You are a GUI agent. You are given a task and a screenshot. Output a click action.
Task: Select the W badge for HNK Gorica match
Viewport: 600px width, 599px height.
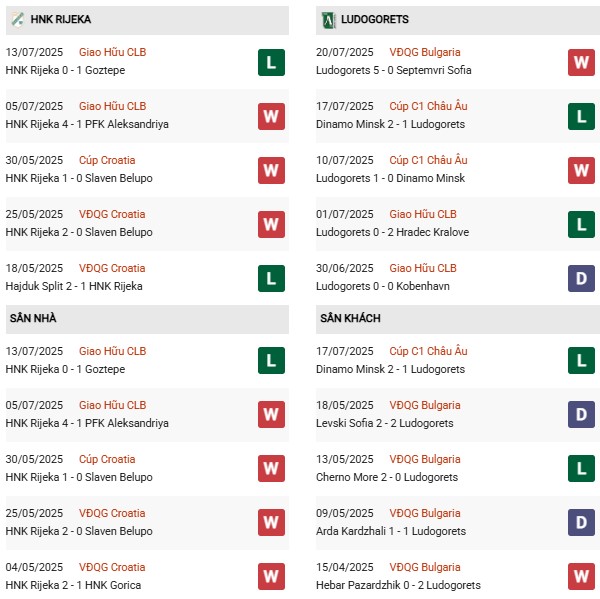(x=271, y=577)
